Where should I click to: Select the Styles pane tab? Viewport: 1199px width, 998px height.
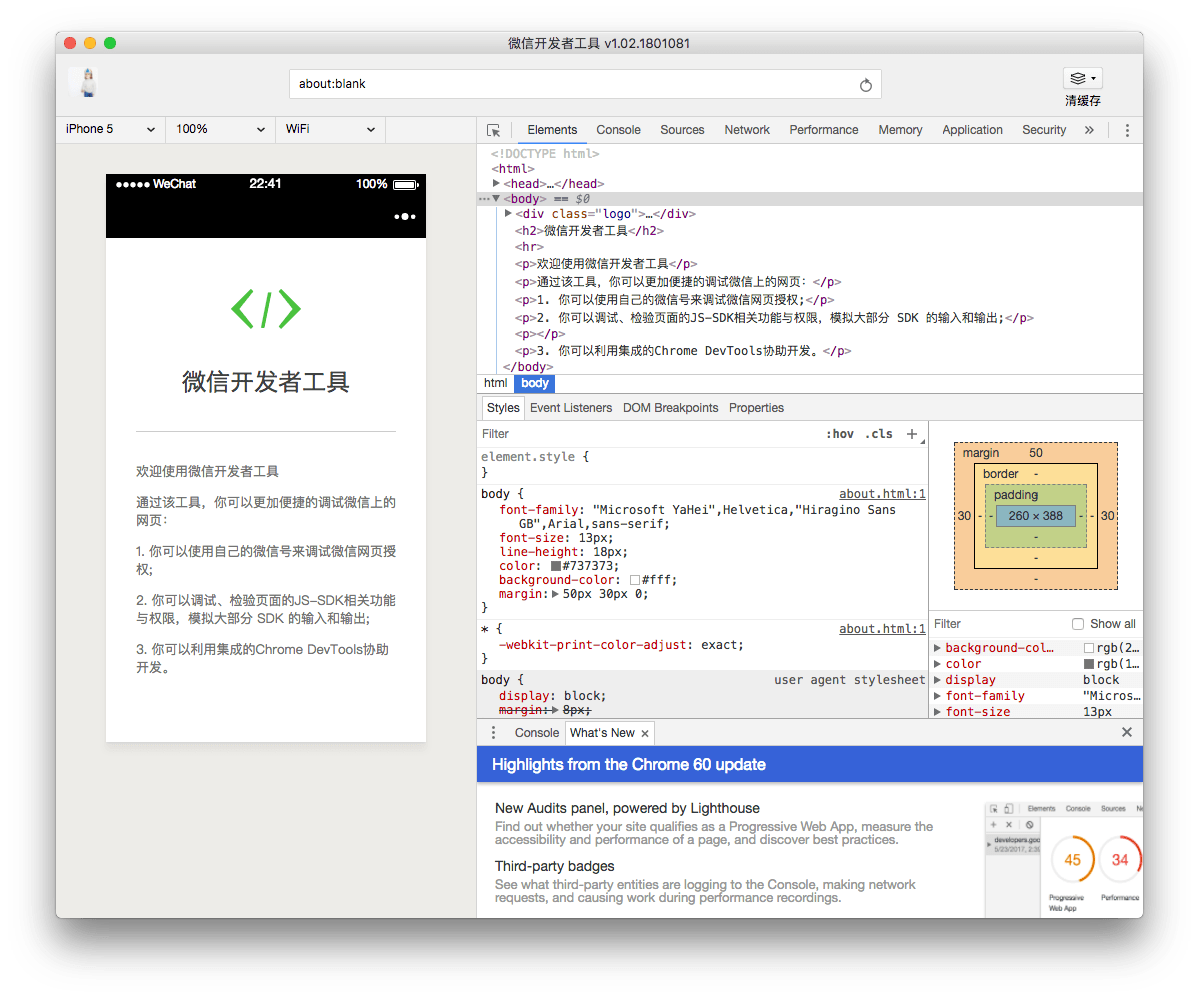tap(502, 408)
